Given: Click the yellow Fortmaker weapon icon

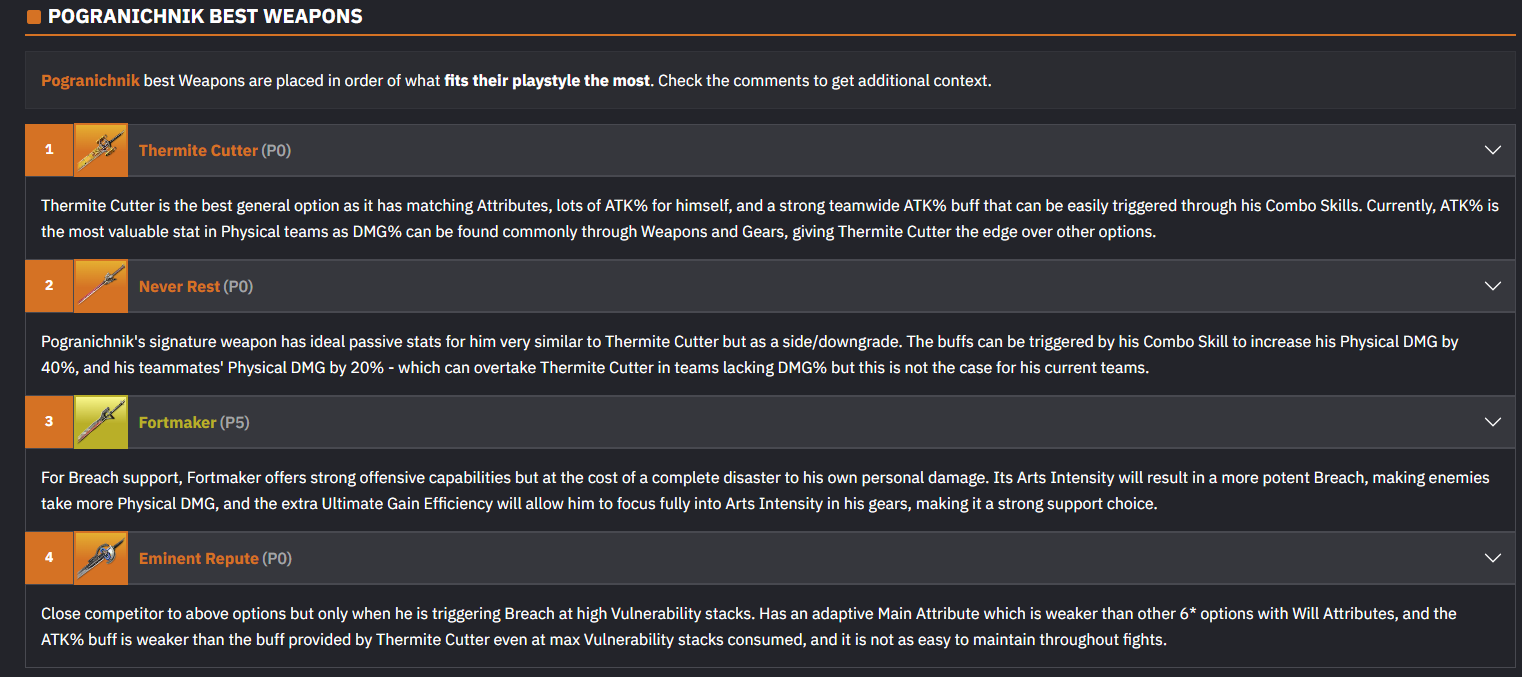Looking at the screenshot, I should 101,422.
